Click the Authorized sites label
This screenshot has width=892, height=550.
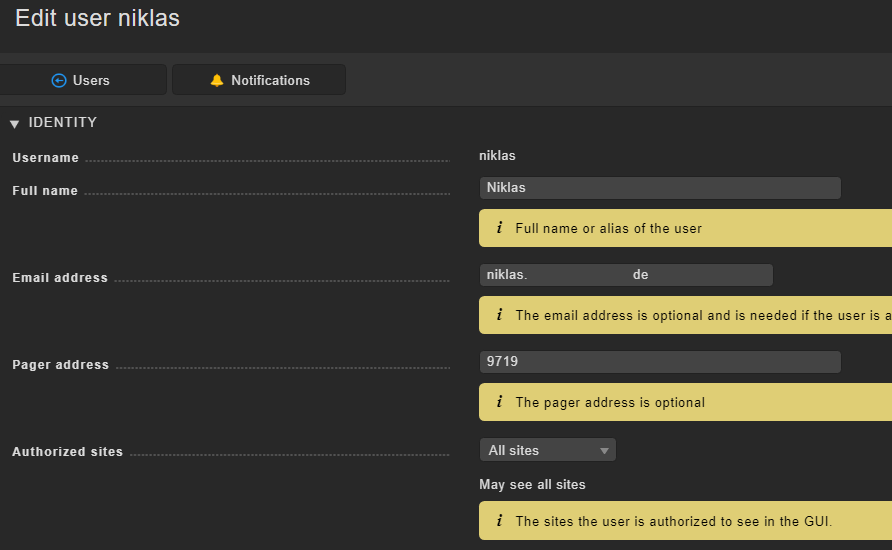pyautogui.click(x=67, y=452)
